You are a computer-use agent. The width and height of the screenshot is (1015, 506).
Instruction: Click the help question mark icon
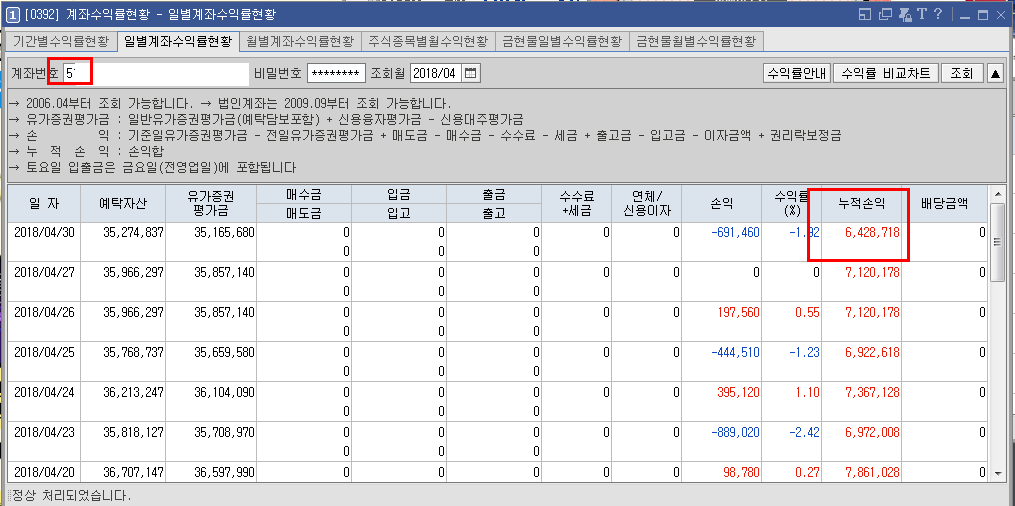(x=937, y=14)
